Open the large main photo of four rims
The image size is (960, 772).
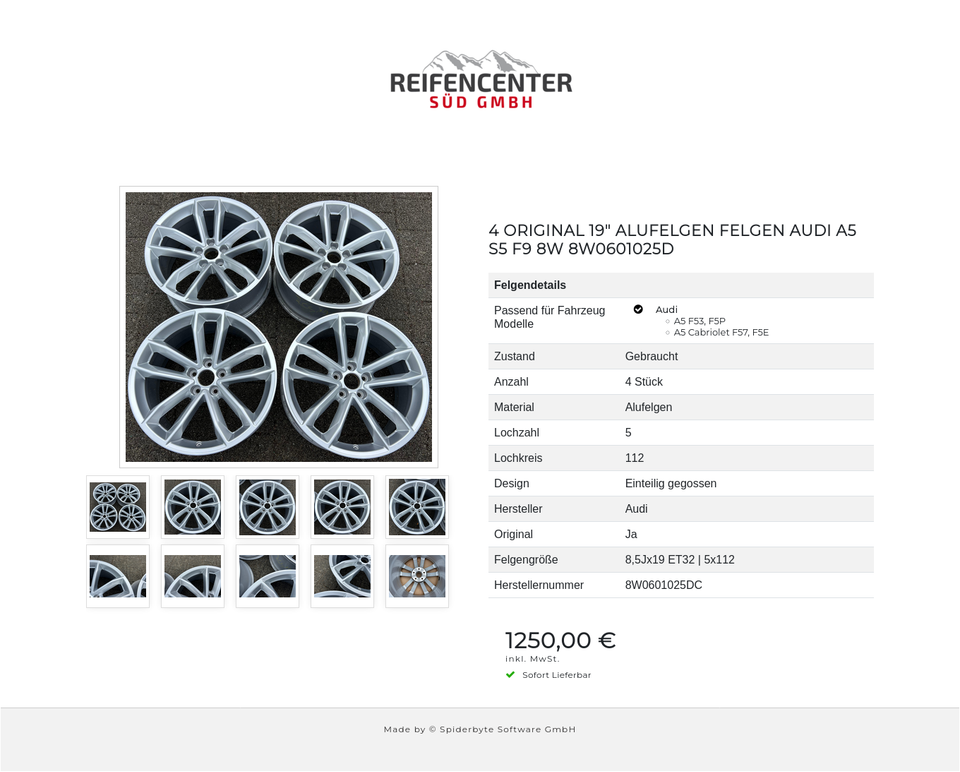[x=278, y=326]
